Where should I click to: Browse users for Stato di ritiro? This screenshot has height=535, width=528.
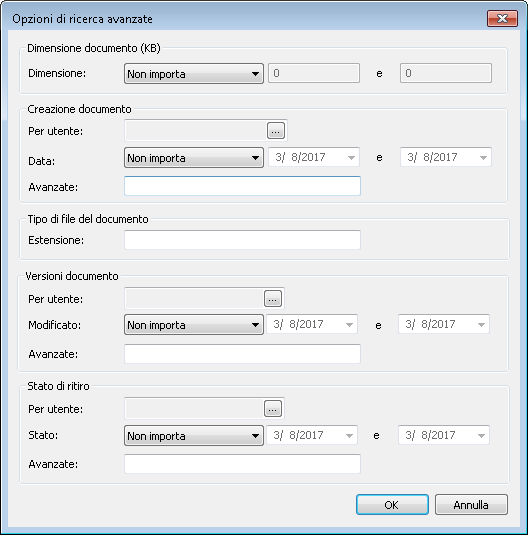pyautogui.click(x=273, y=408)
